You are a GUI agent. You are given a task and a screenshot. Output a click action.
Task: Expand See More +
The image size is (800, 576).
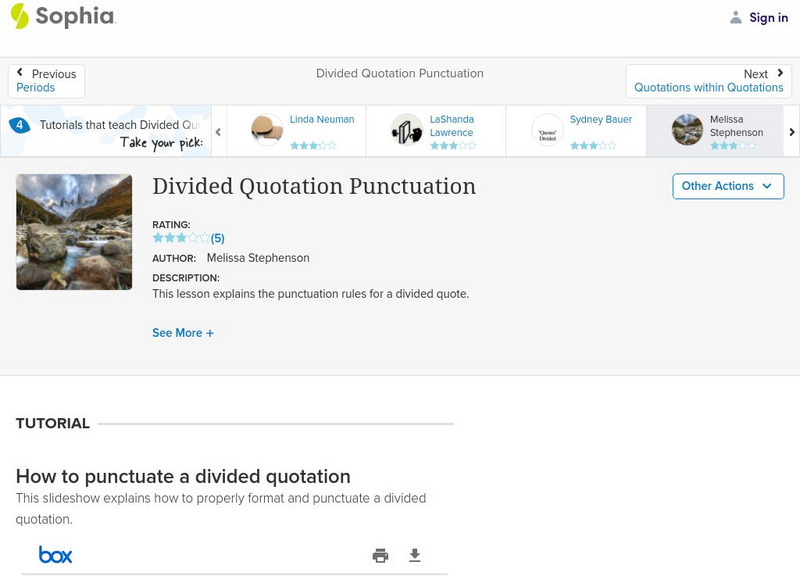click(x=183, y=333)
